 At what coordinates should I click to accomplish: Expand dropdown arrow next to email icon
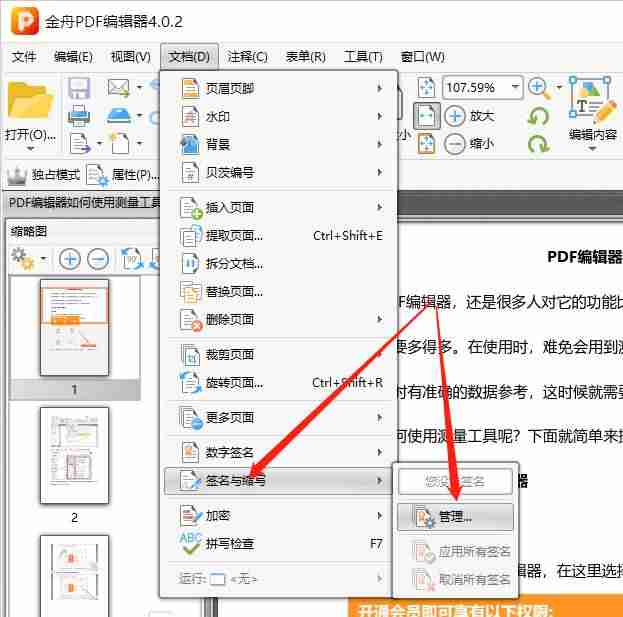(139, 87)
